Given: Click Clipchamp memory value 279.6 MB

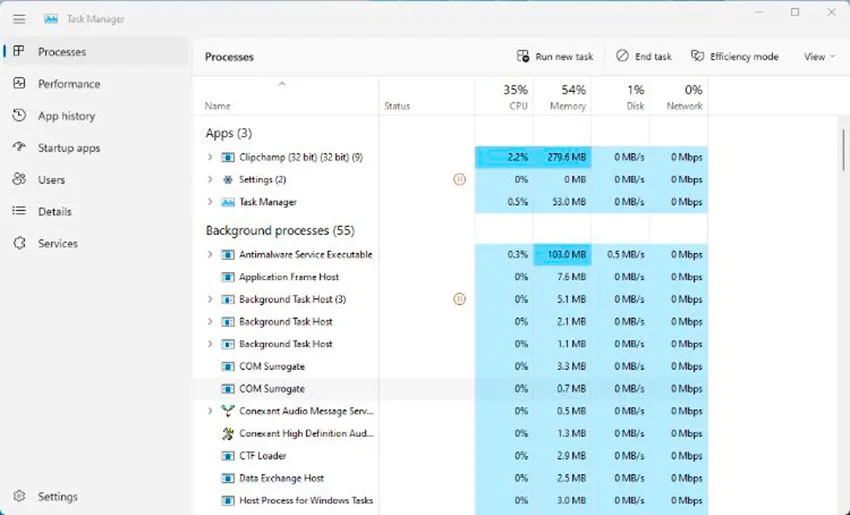Looking at the screenshot, I should (566, 157).
